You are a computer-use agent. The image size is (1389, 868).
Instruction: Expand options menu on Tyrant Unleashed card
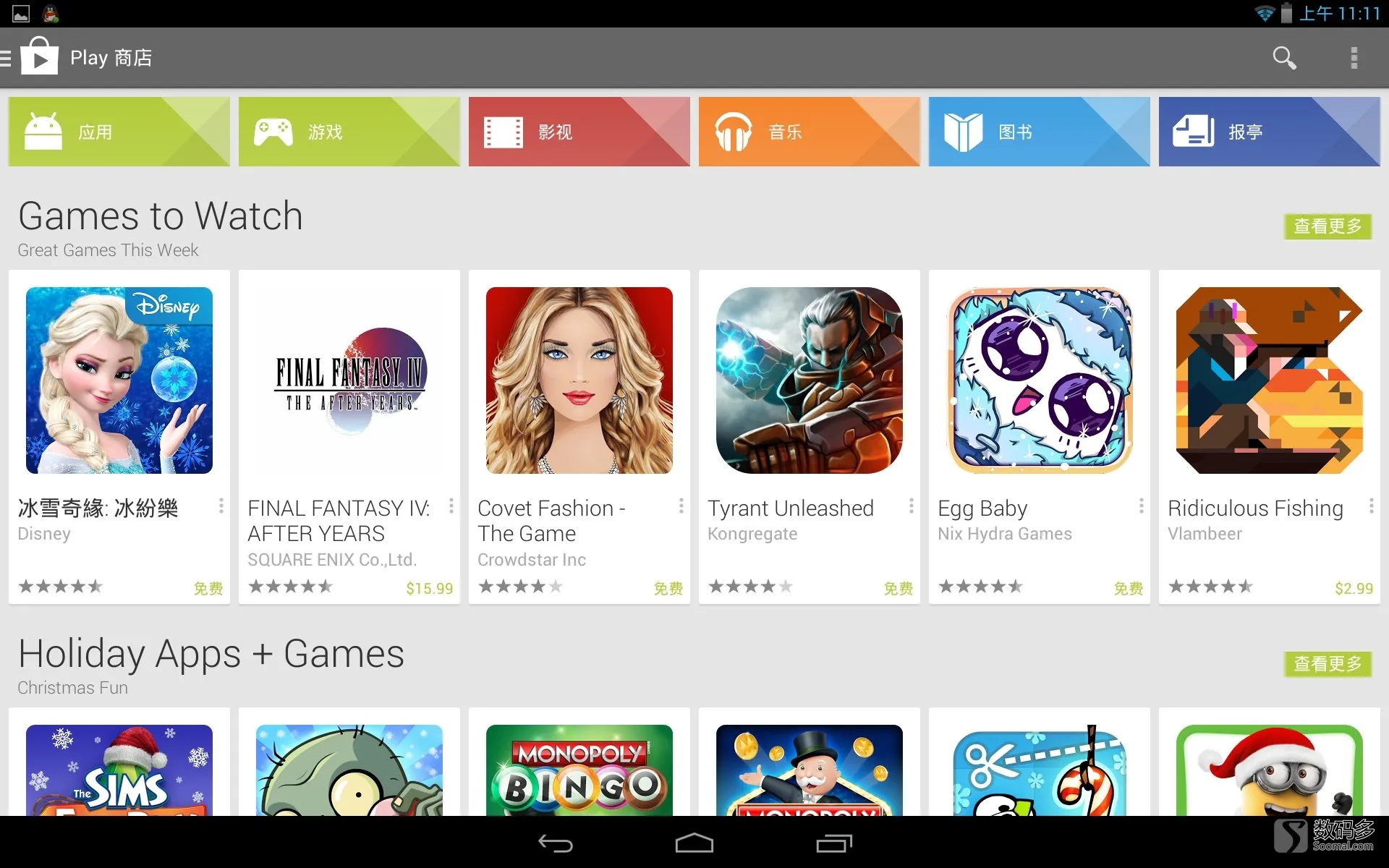click(911, 506)
